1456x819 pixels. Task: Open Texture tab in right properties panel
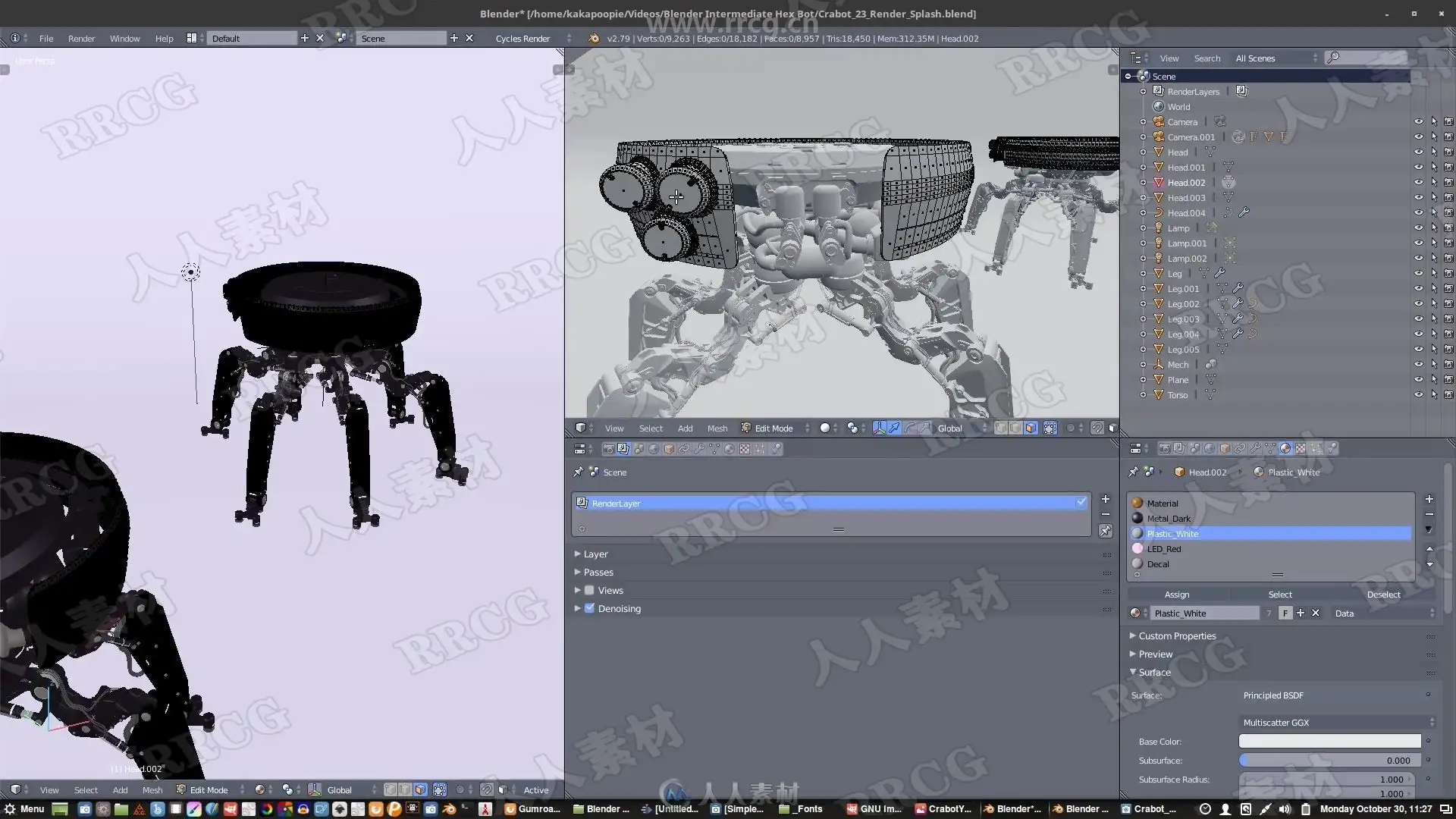click(1301, 449)
